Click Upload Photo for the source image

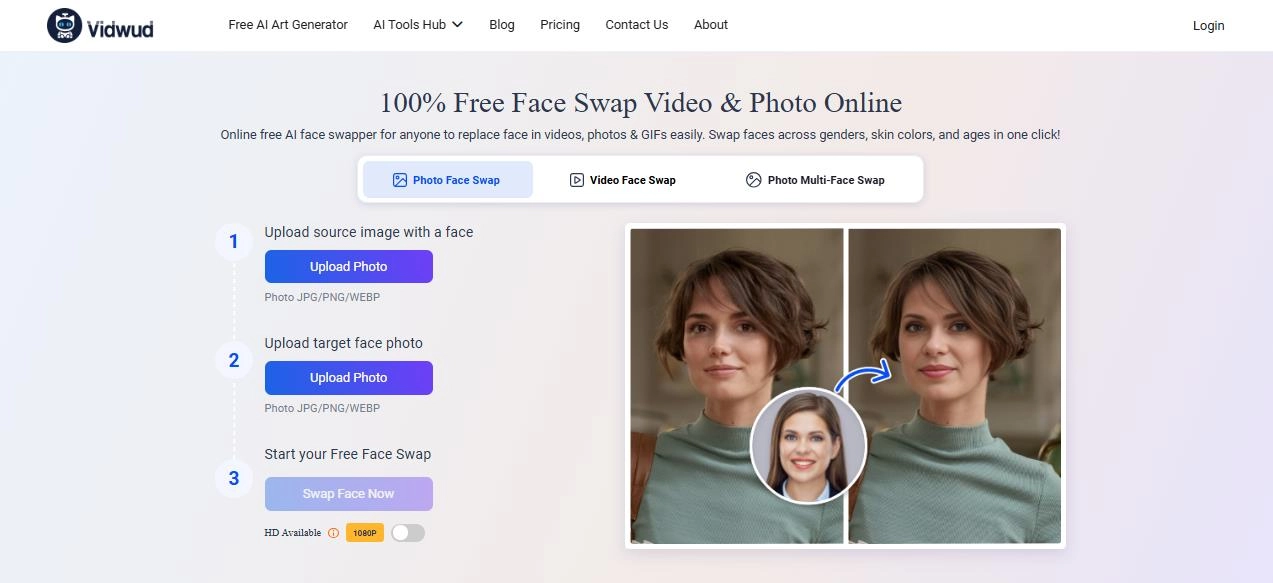point(348,266)
